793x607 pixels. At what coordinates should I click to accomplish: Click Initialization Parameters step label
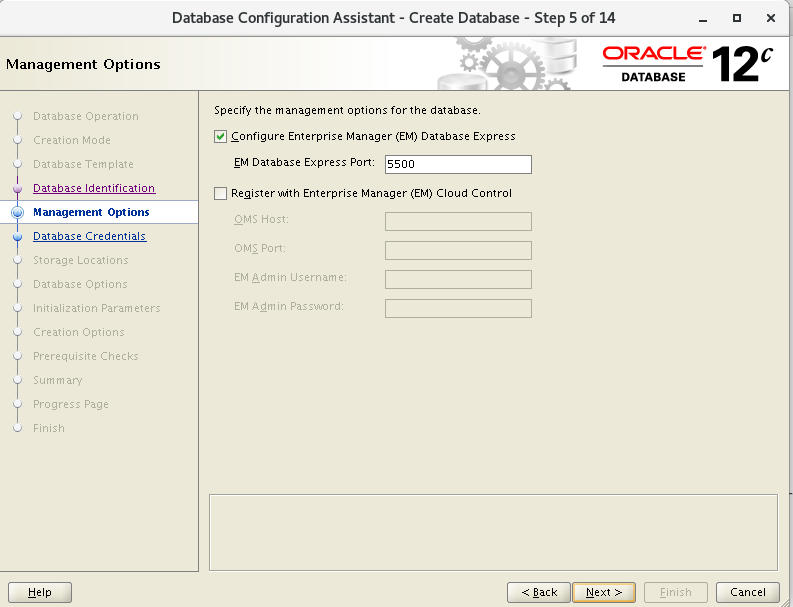pyautogui.click(x=97, y=309)
